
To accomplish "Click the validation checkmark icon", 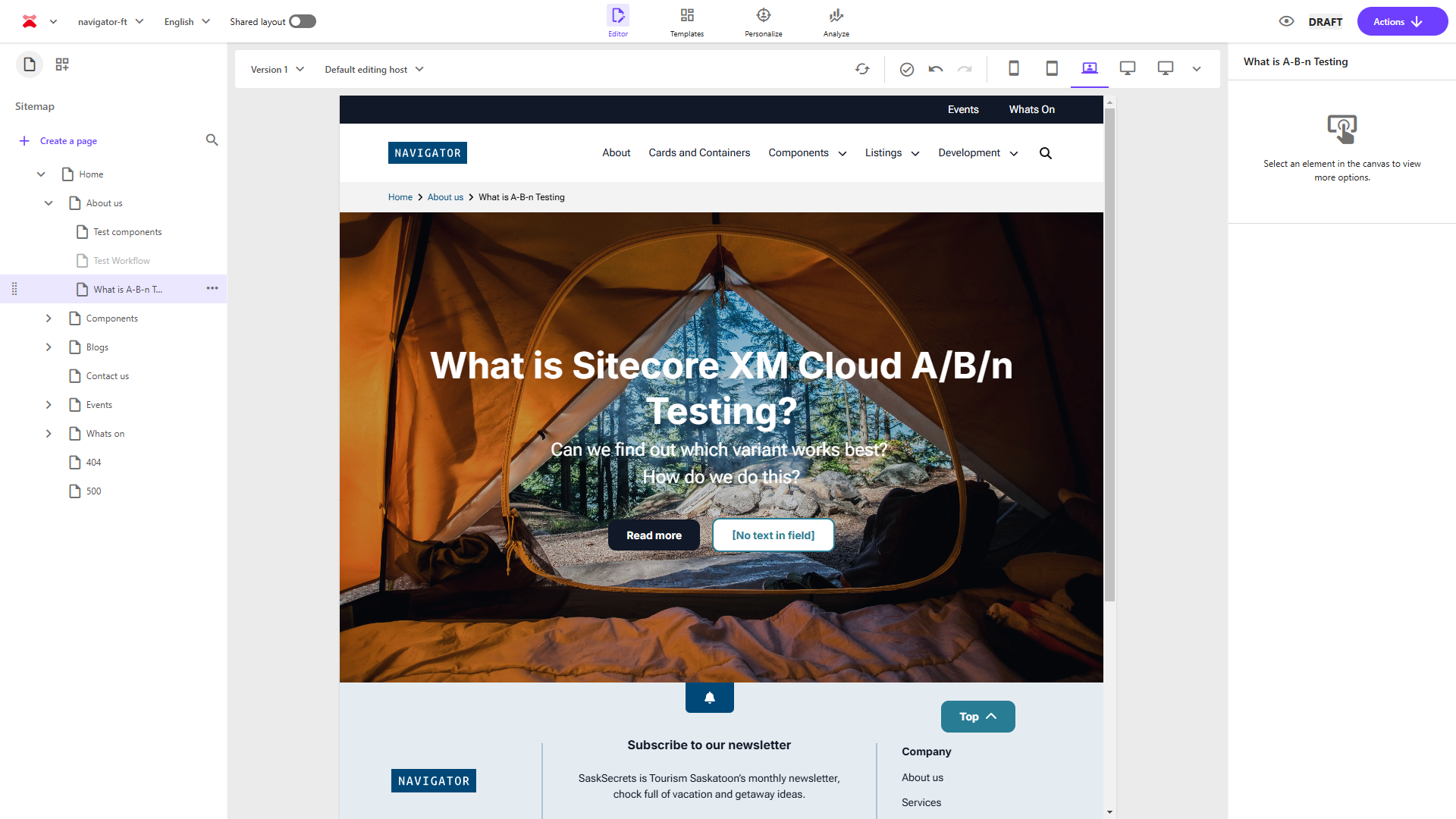I will coord(907,69).
